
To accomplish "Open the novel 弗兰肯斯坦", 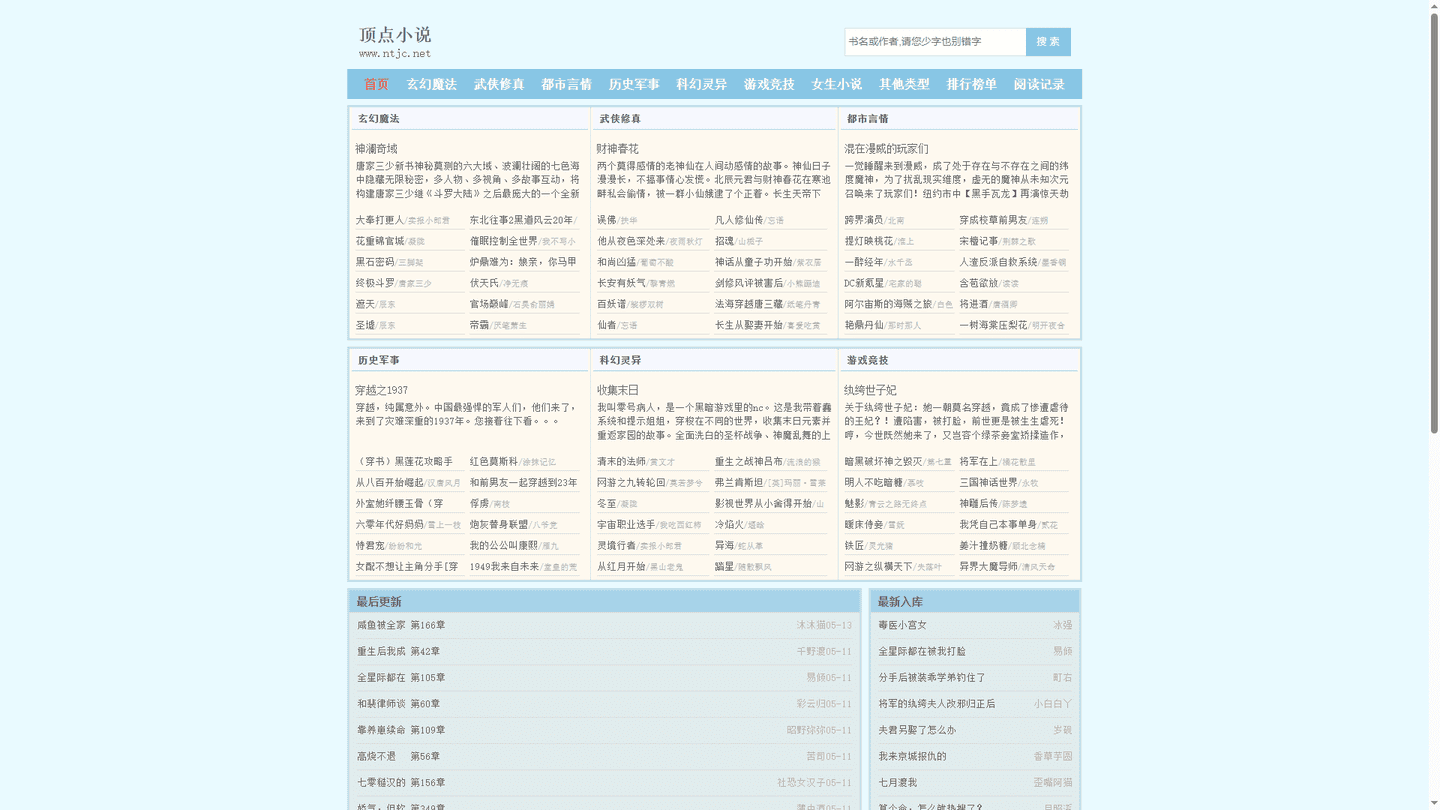I will (x=739, y=482).
